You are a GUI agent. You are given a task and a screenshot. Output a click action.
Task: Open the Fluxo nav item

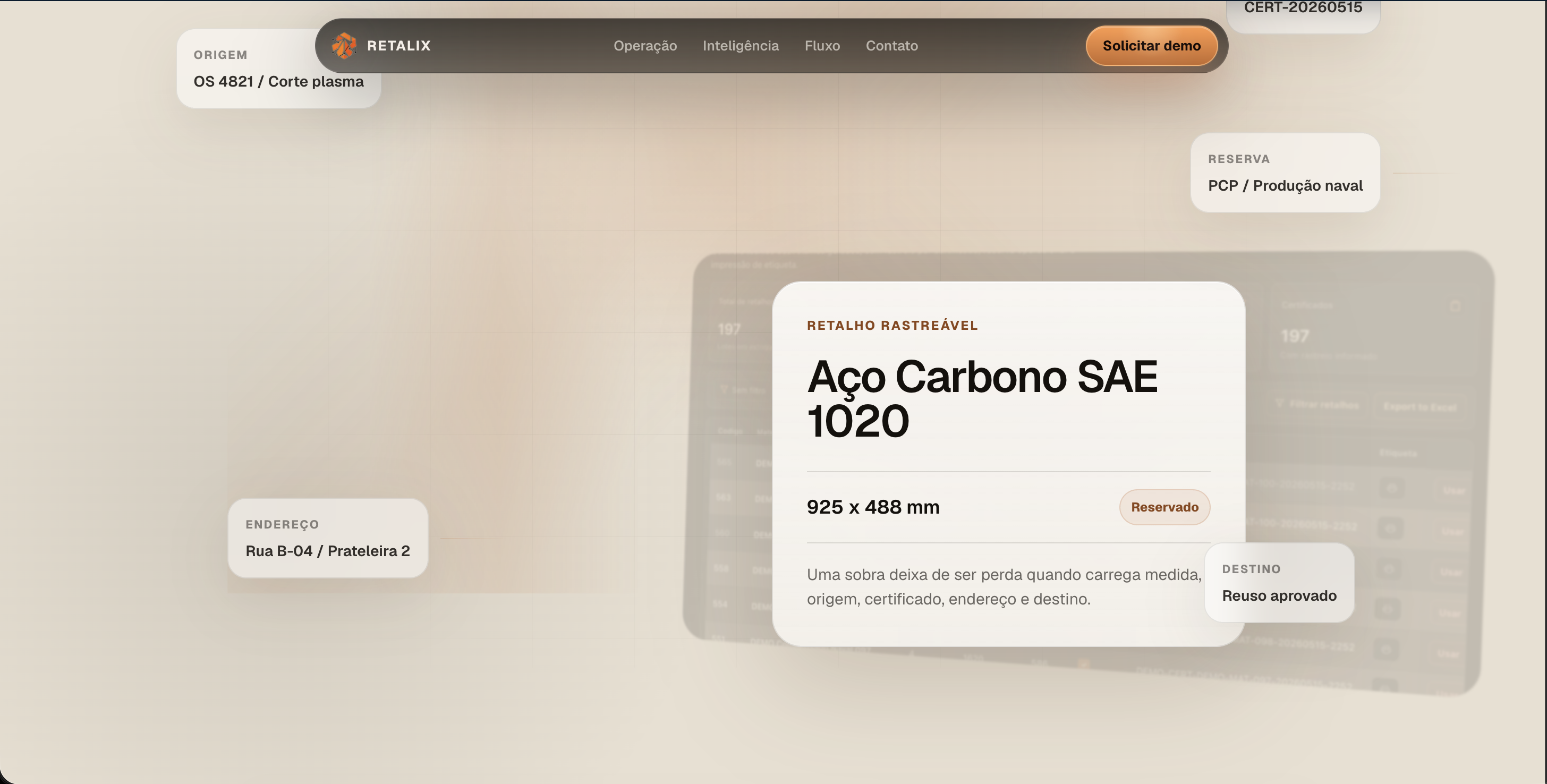pos(822,46)
